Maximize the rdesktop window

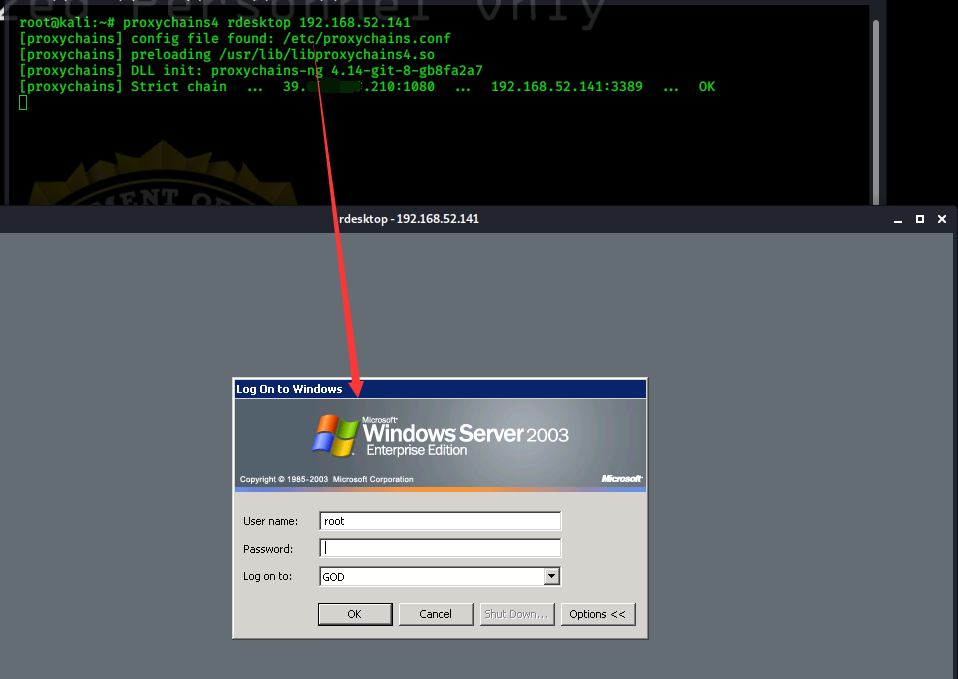click(920, 219)
